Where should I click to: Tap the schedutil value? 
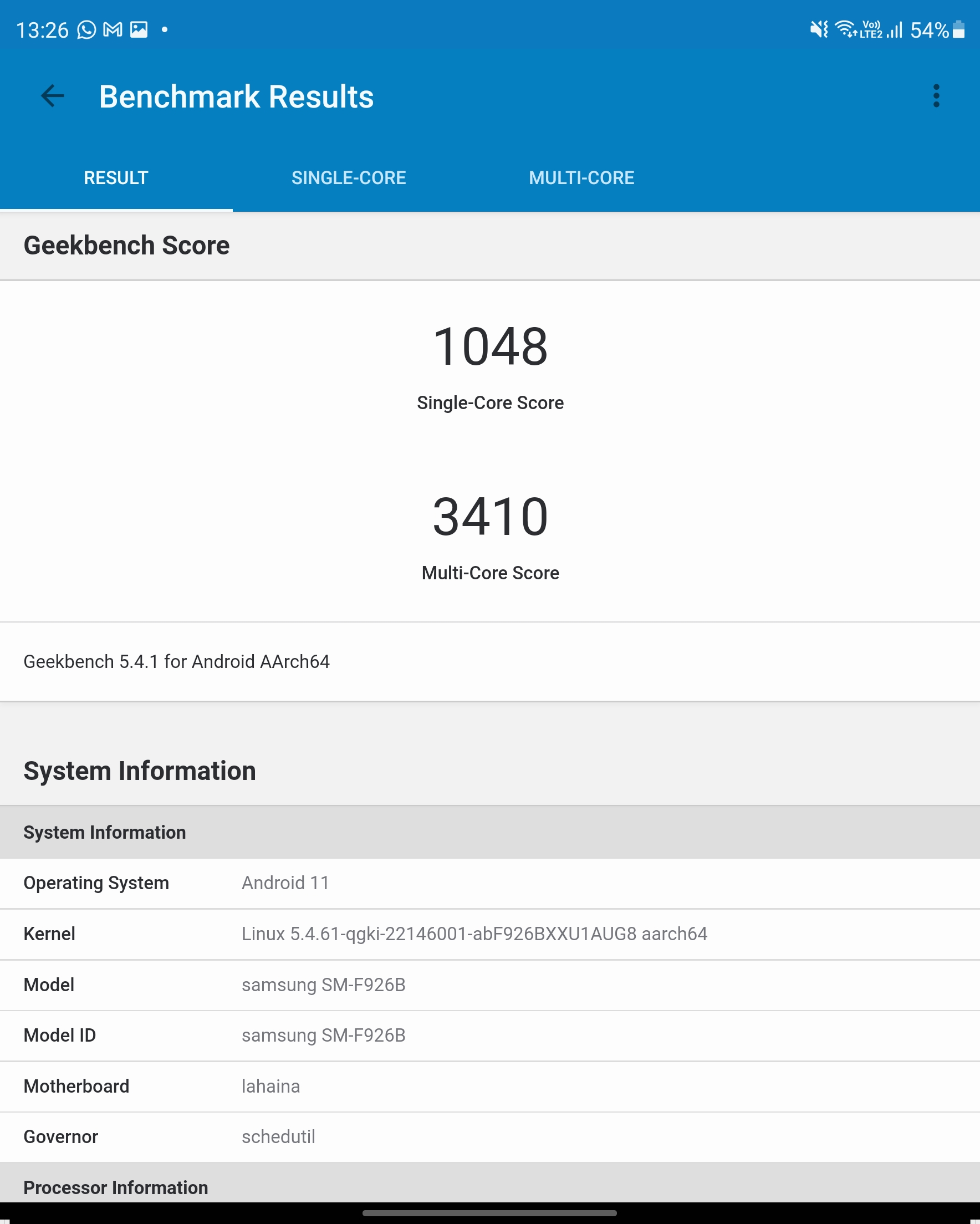(278, 1136)
